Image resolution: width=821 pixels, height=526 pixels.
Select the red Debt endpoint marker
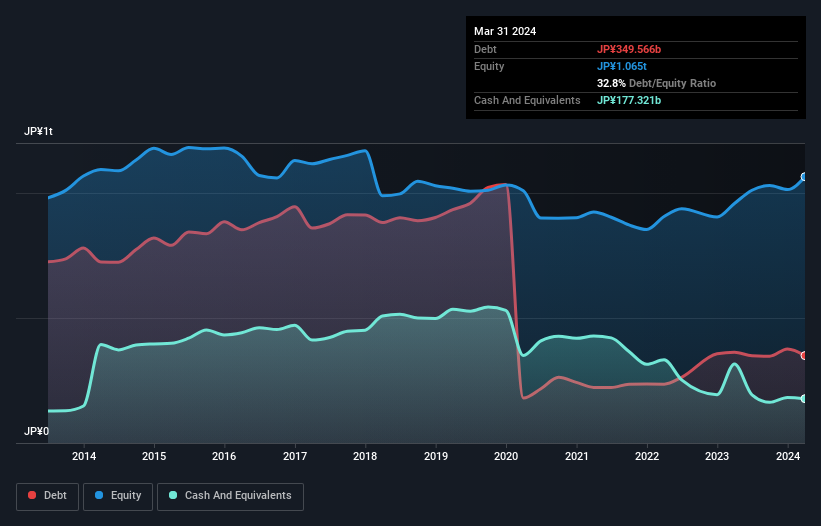[x=804, y=355]
